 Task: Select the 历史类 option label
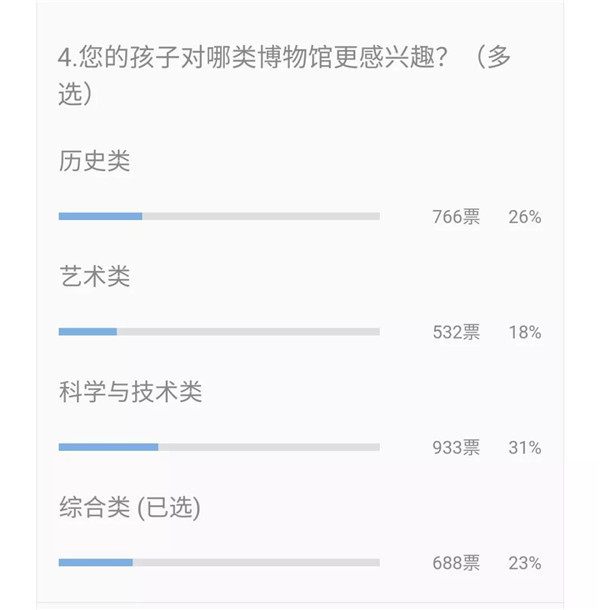pos(95,161)
